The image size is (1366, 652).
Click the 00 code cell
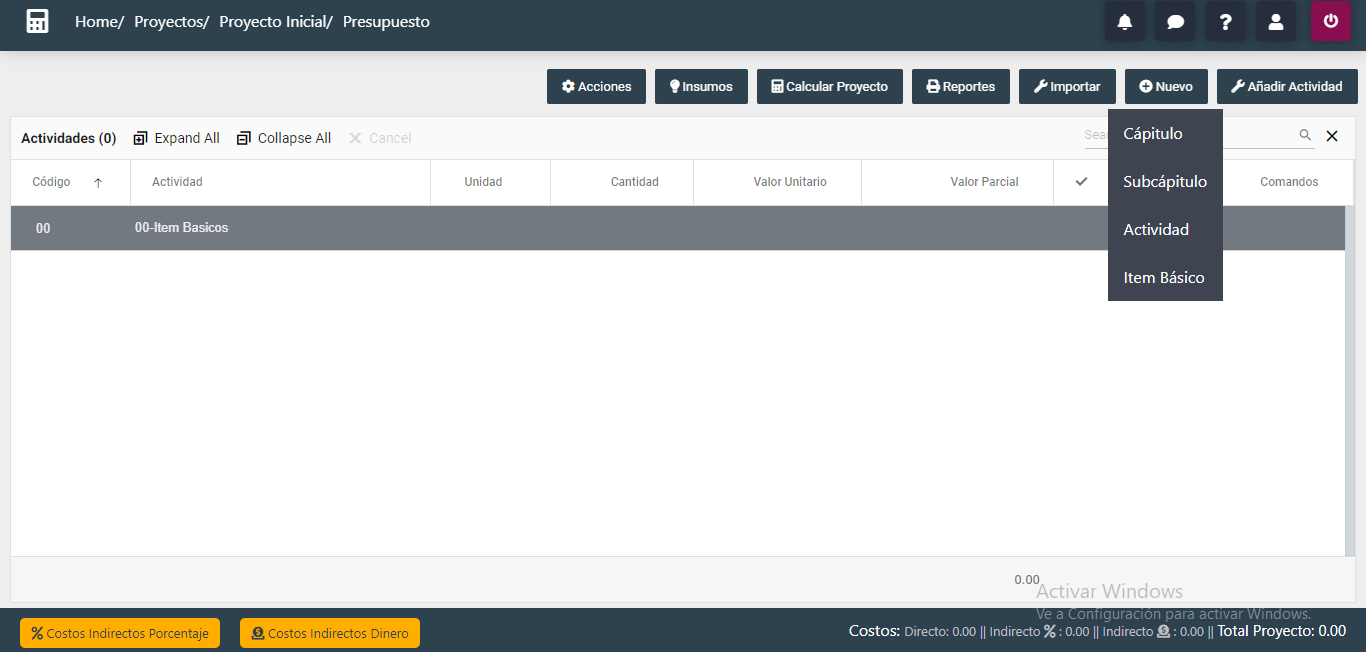pos(43,228)
